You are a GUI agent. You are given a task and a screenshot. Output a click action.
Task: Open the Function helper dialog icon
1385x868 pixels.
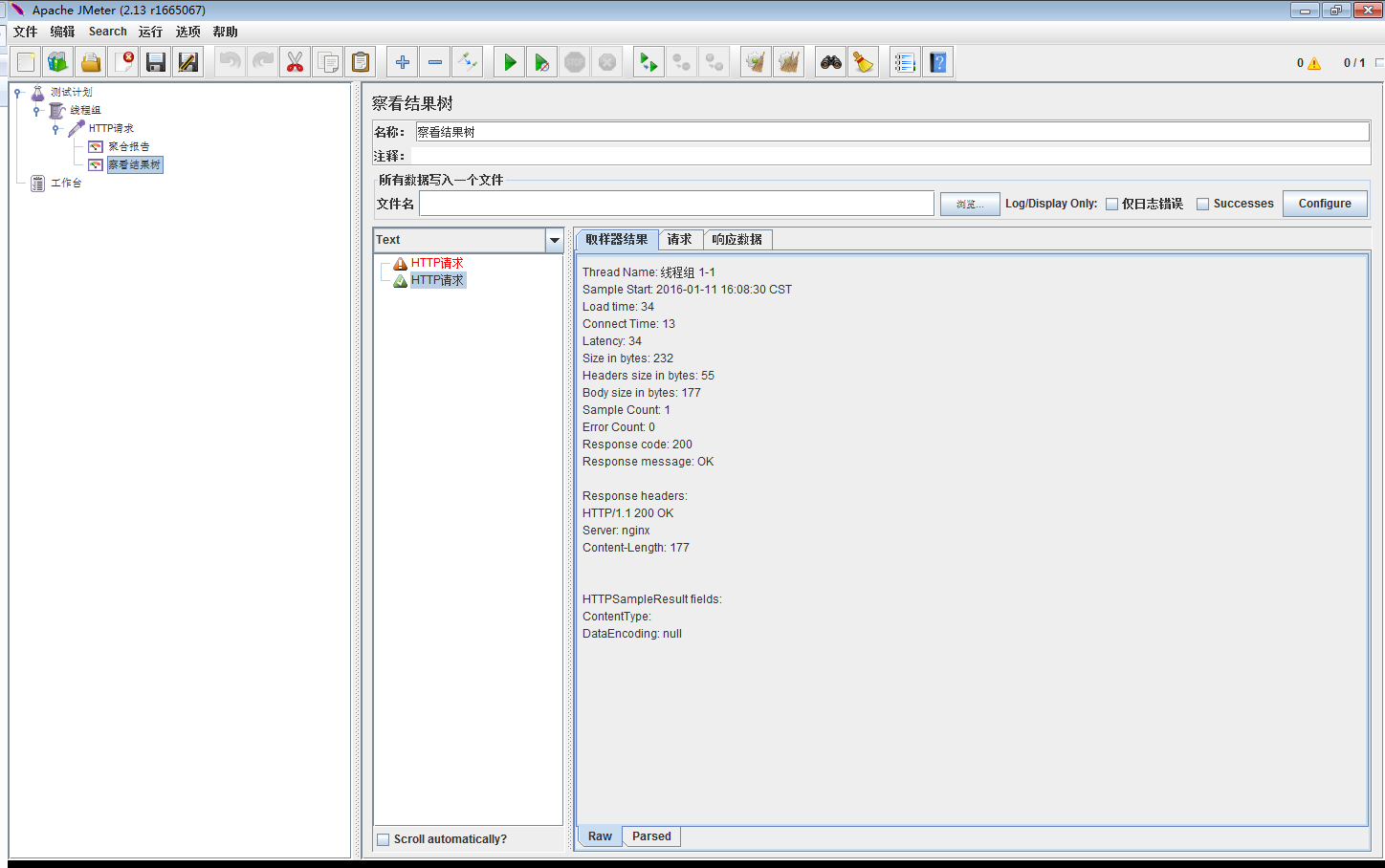click(905, 62)
